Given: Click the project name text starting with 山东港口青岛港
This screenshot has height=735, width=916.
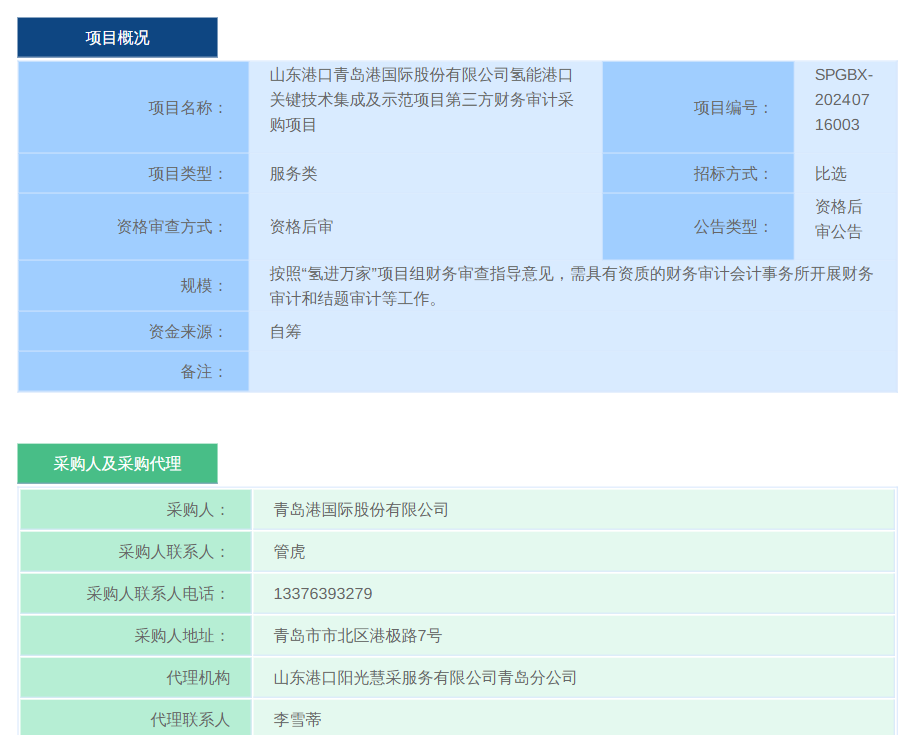Looking at the screenshot, I should point(421,100).
